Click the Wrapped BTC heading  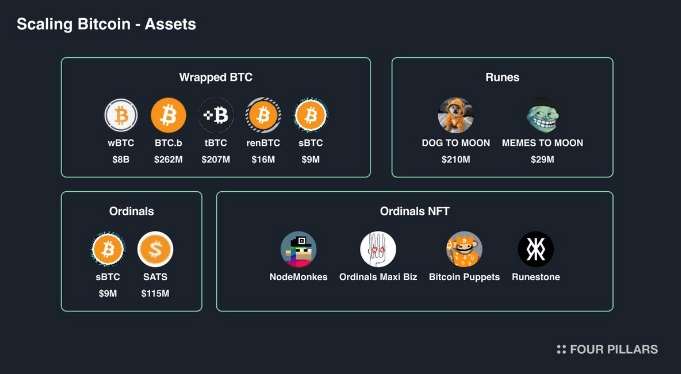point(216,77)
